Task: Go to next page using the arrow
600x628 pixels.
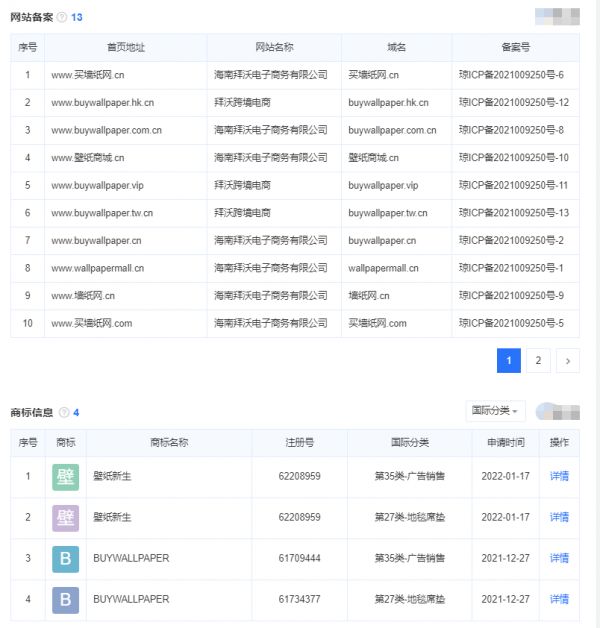Action: tap(568, 361)
